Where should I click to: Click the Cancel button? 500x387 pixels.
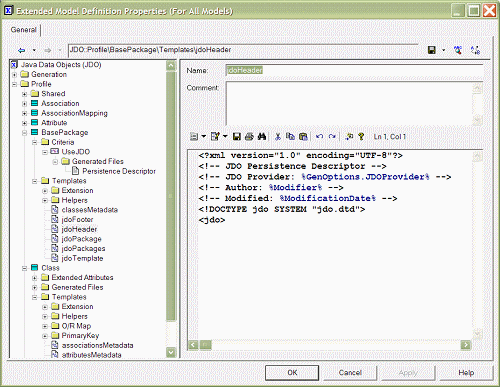[350, 373]
